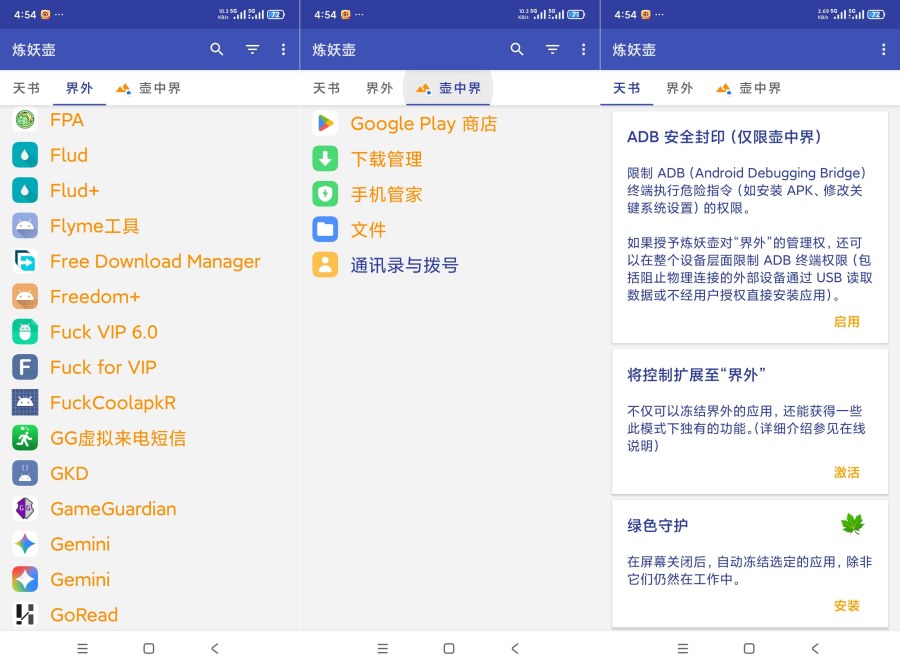Tap the 通讯录与拨号 contacts icon

[325, 265]
